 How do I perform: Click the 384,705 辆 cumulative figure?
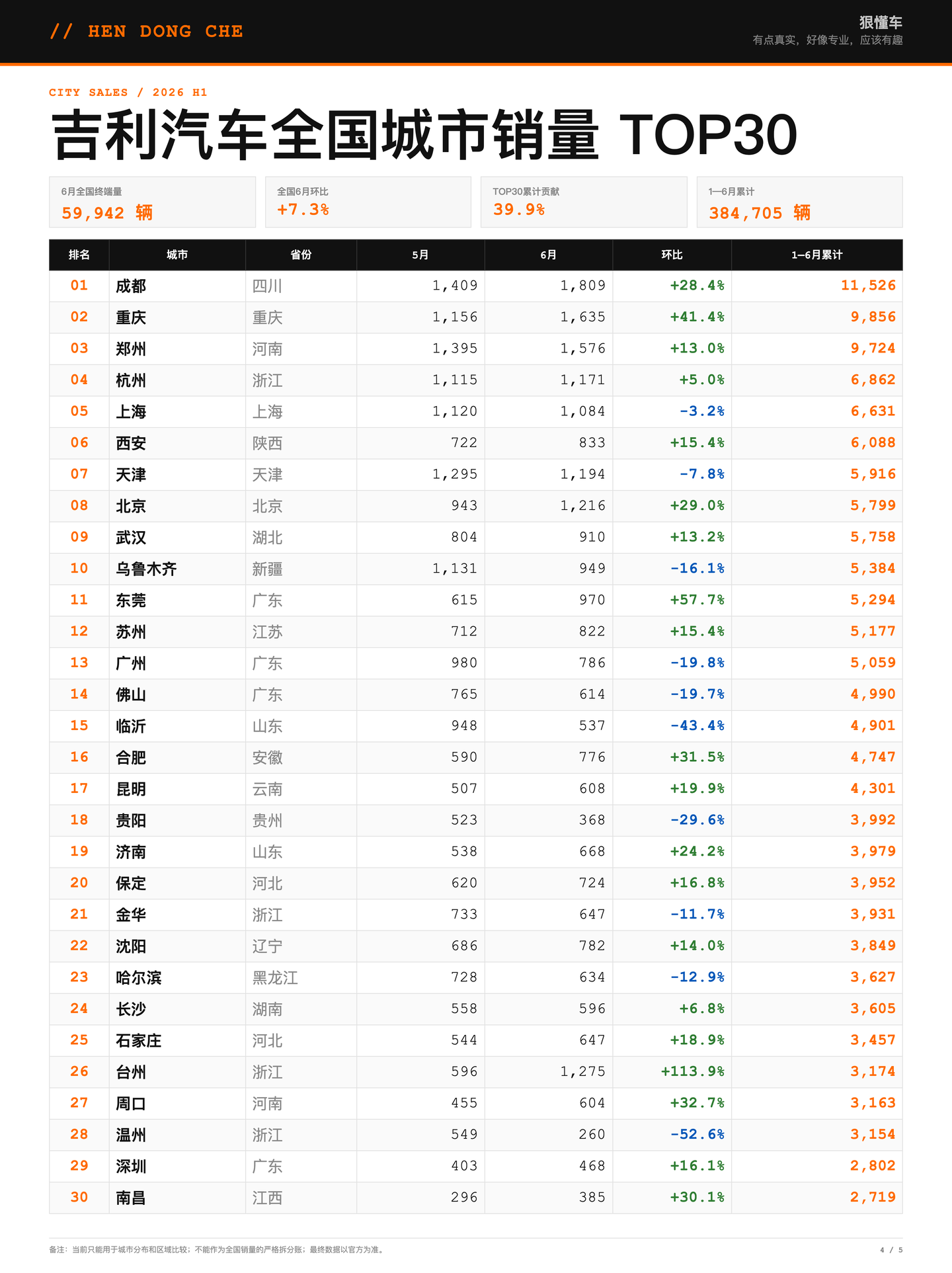(760, 213)
